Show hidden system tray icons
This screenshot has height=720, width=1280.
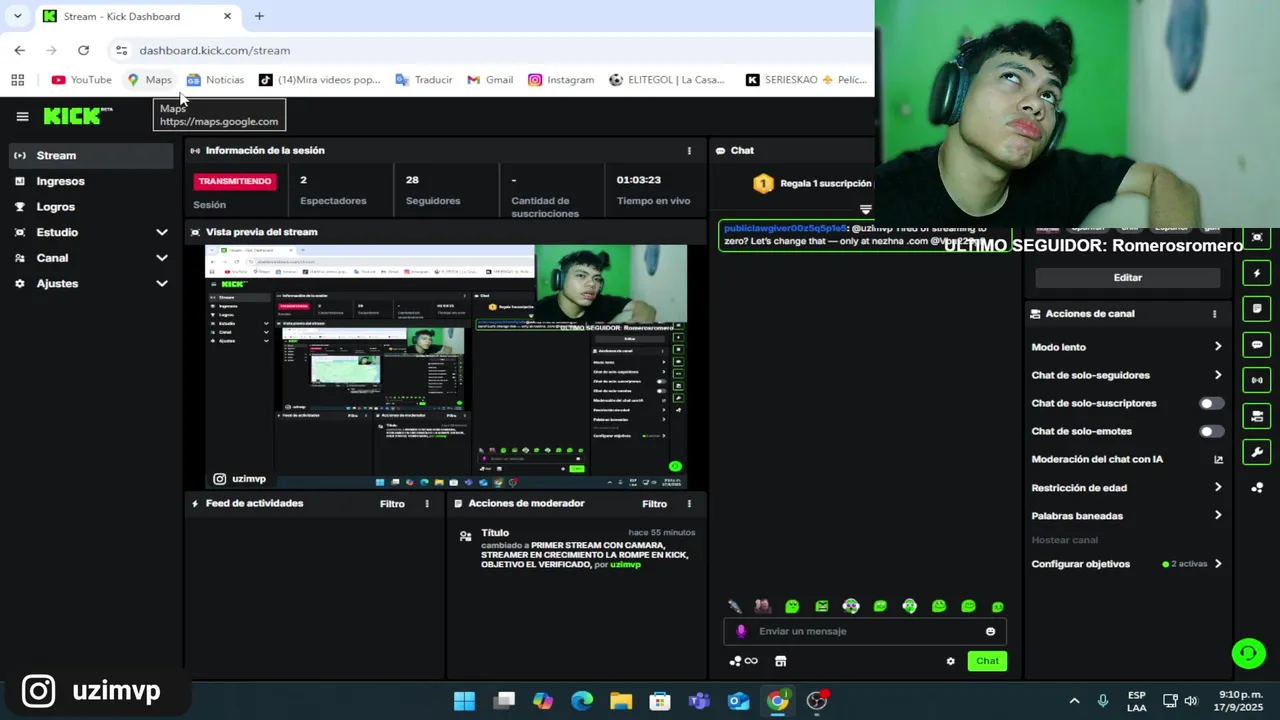[1075, 701]
